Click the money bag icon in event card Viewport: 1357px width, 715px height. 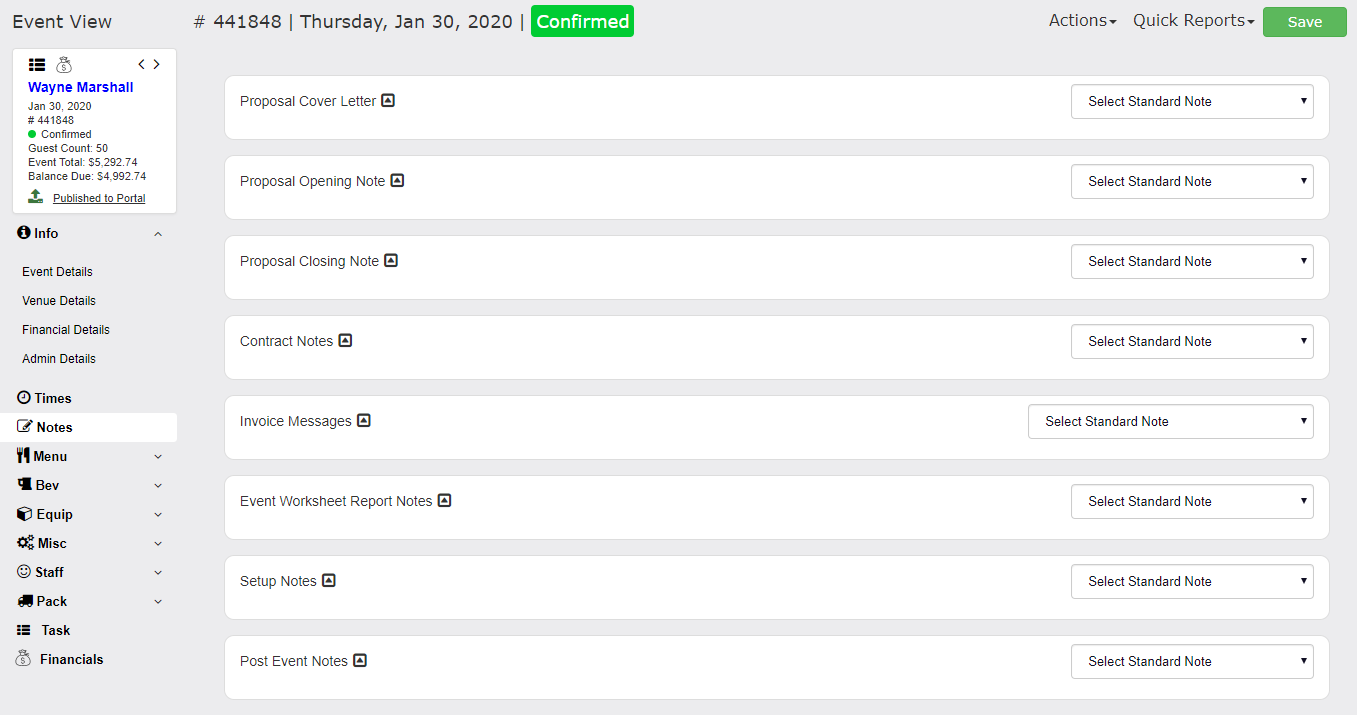(64, 64)
